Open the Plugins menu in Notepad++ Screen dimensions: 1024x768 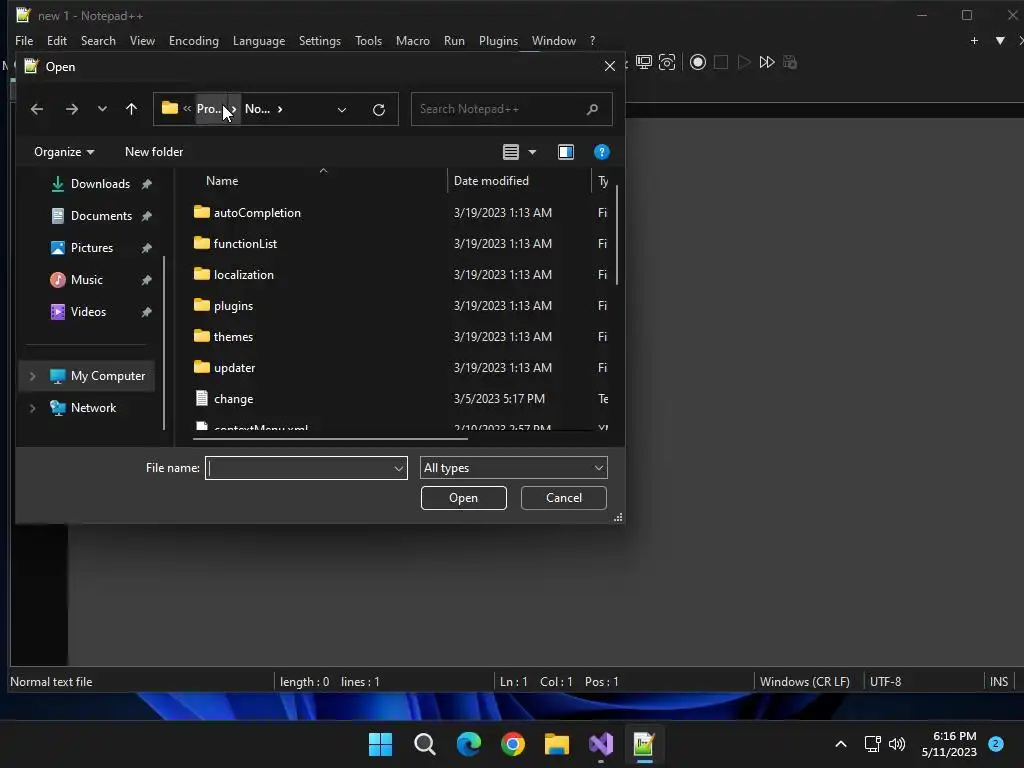(498, 40)
